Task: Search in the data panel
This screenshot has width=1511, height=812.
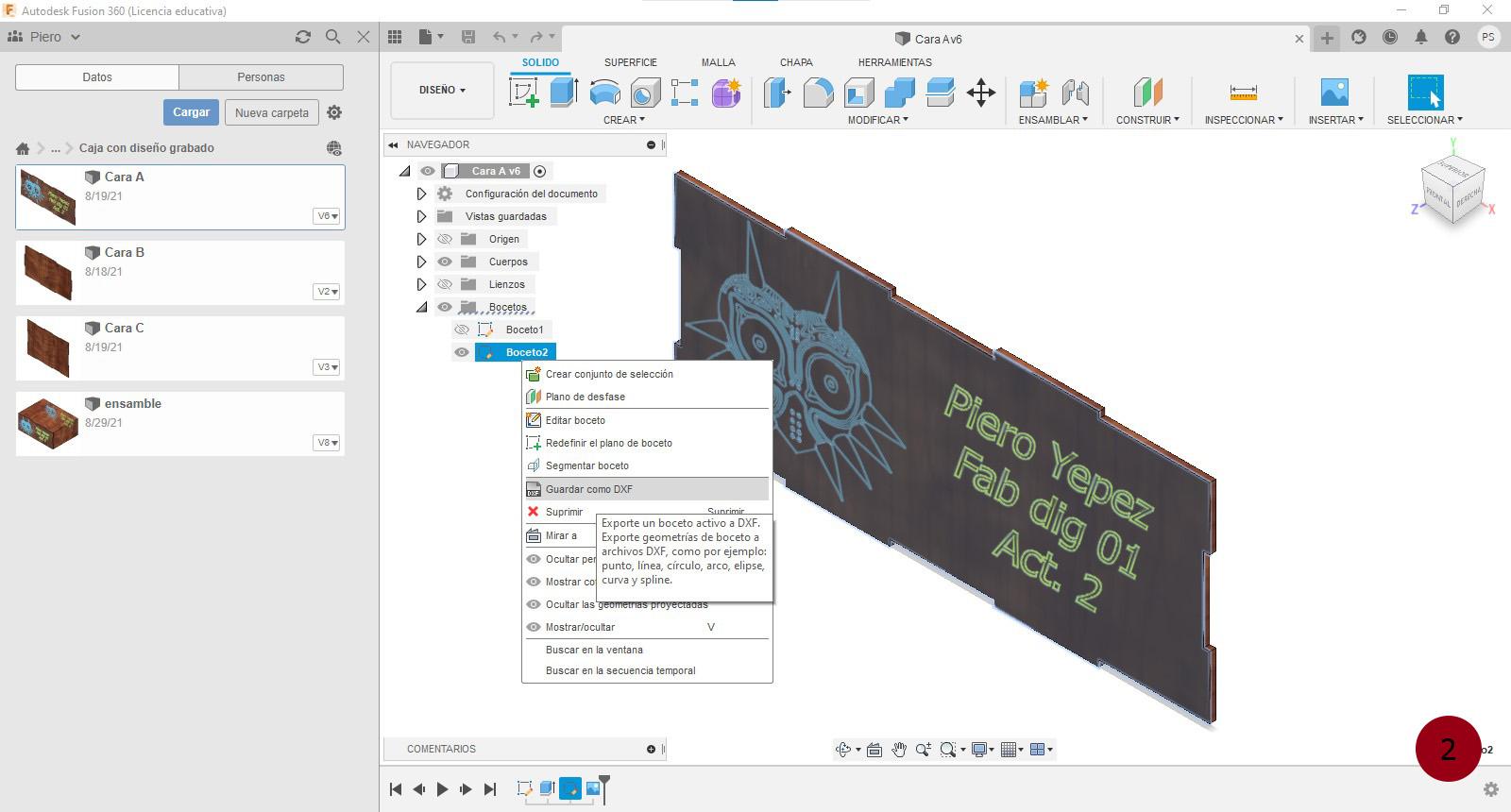Action: pyautogui.click(x=333, y=37)
